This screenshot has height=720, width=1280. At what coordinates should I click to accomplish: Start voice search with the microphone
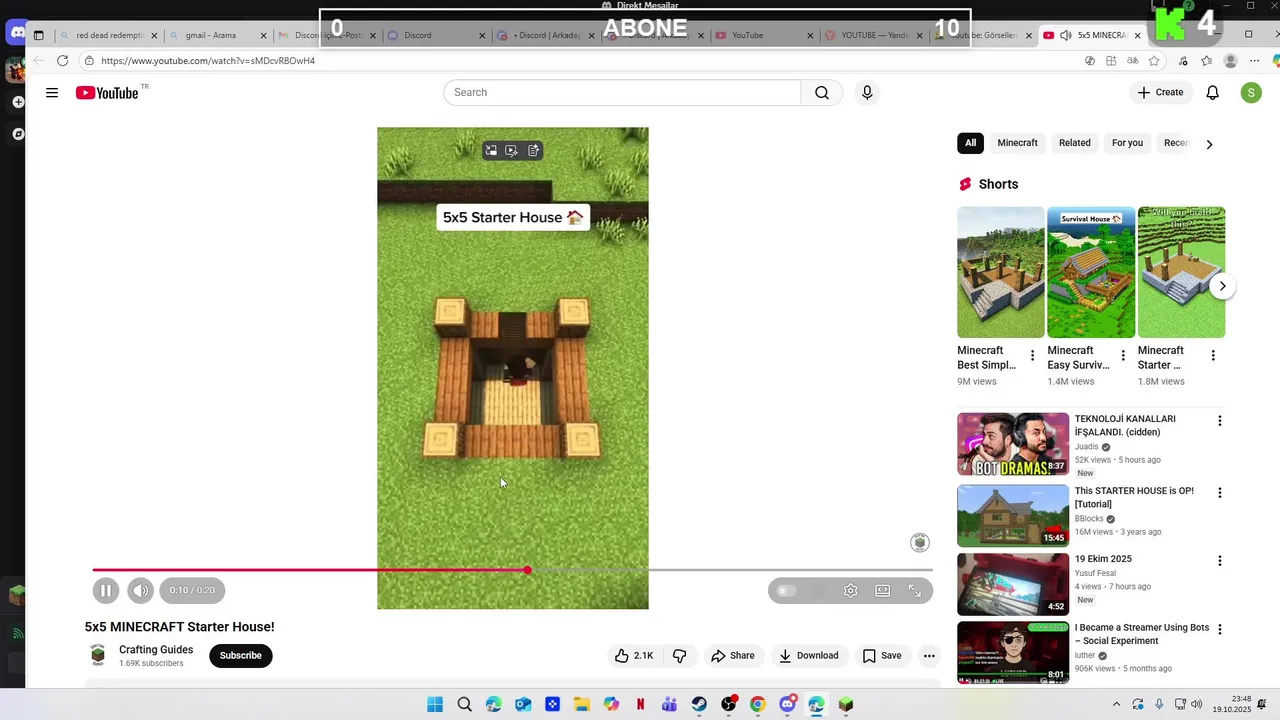point(867,93)
